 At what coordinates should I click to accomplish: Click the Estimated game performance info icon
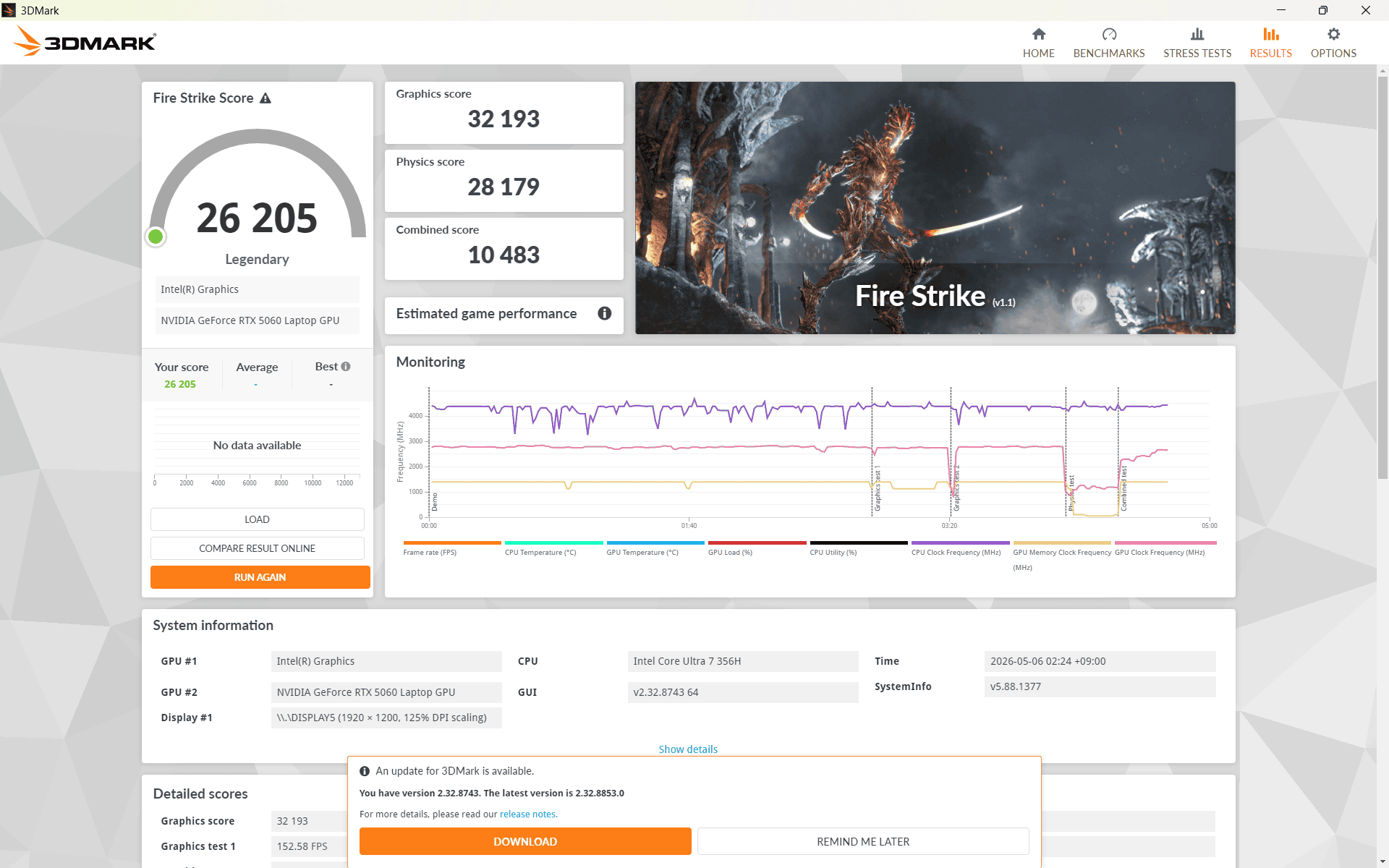(x=605, y=313)
